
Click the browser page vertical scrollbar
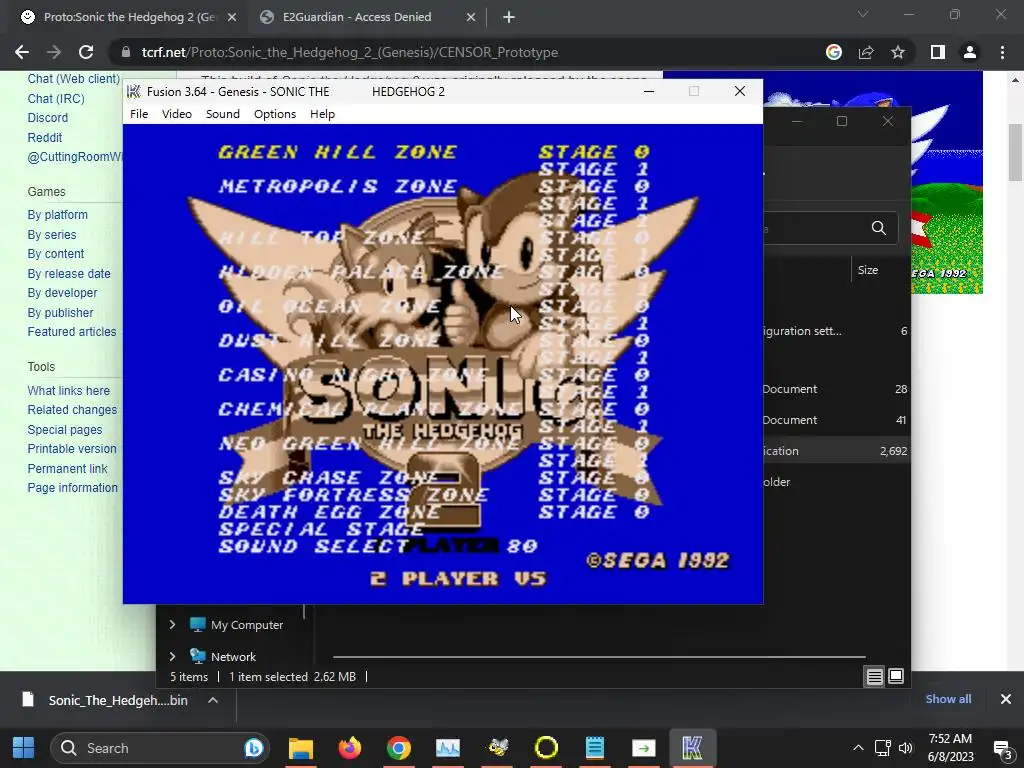point(1015,153)
